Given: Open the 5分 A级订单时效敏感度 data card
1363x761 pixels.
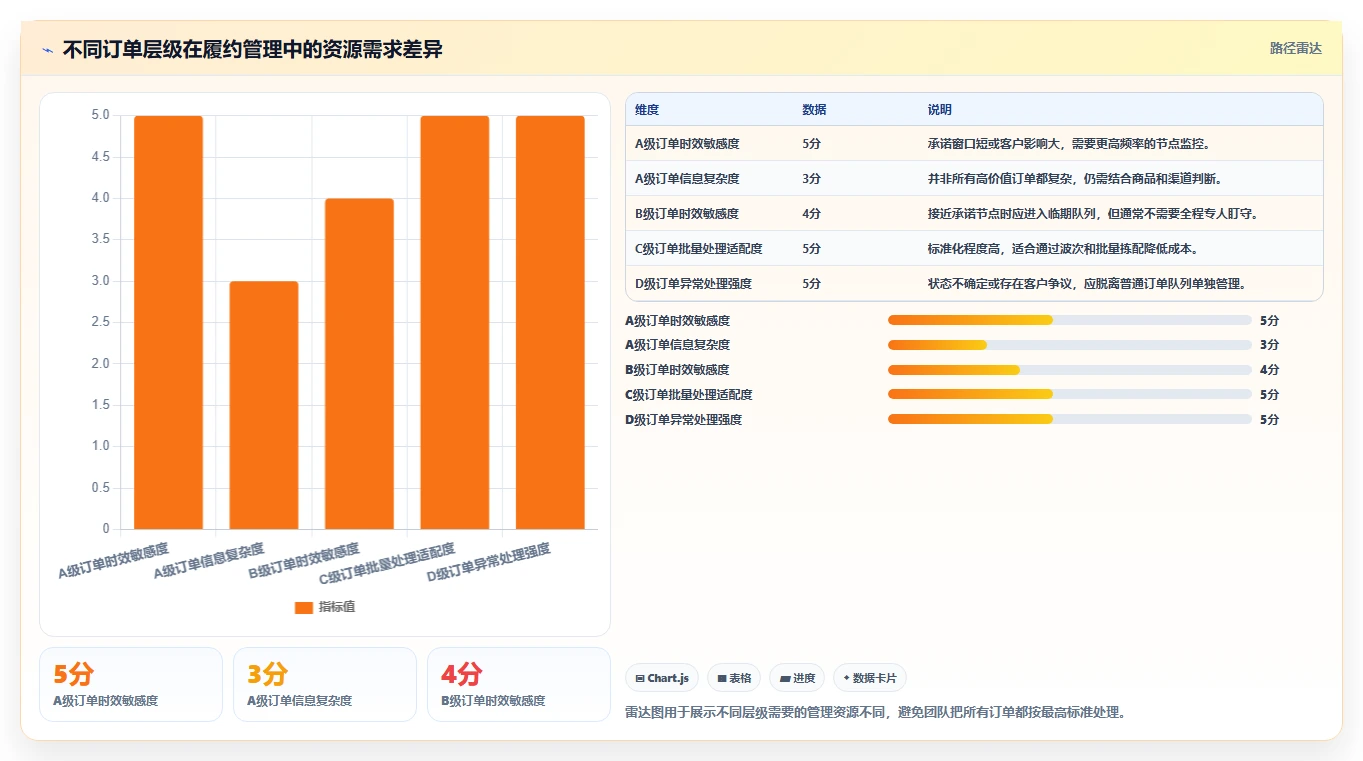Looking at the screenshot, I should click(131, 684).
